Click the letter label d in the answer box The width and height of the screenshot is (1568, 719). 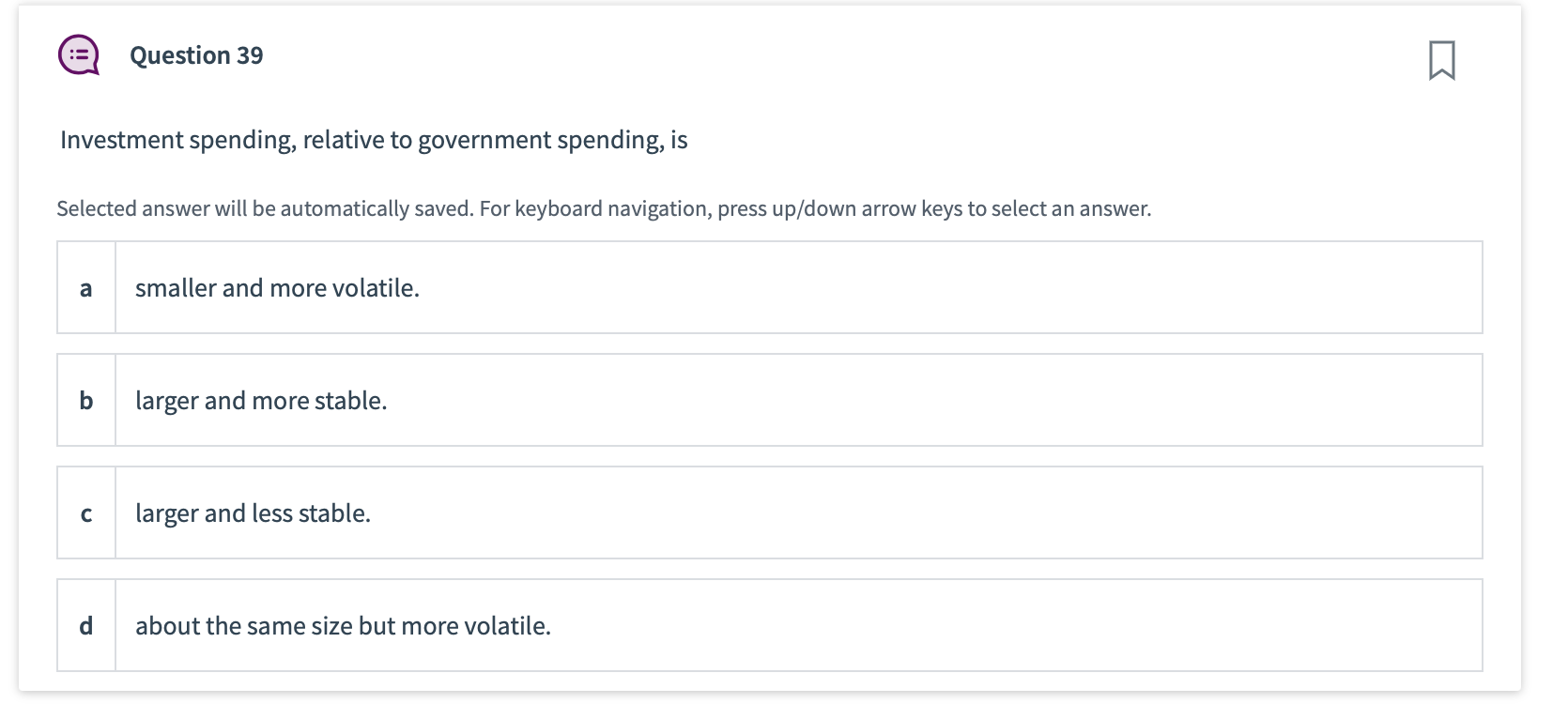[x=86, y=625]
